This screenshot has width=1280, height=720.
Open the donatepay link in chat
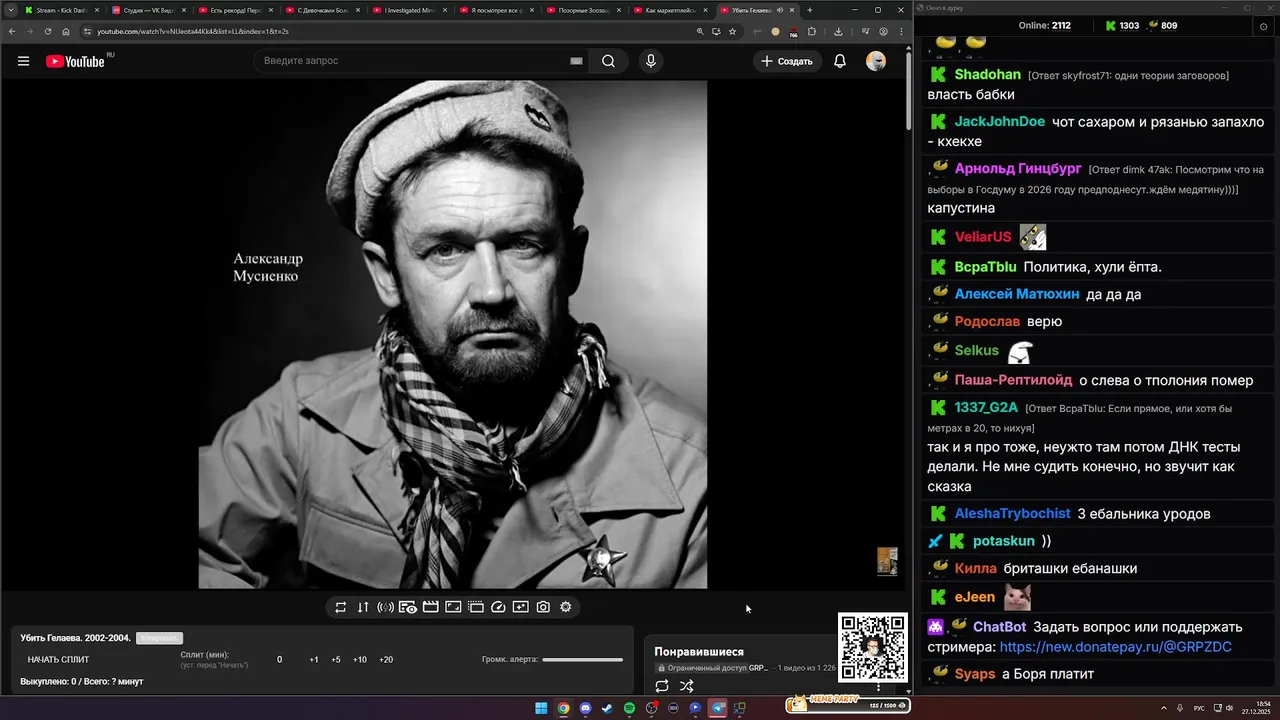coord(1115,647)
